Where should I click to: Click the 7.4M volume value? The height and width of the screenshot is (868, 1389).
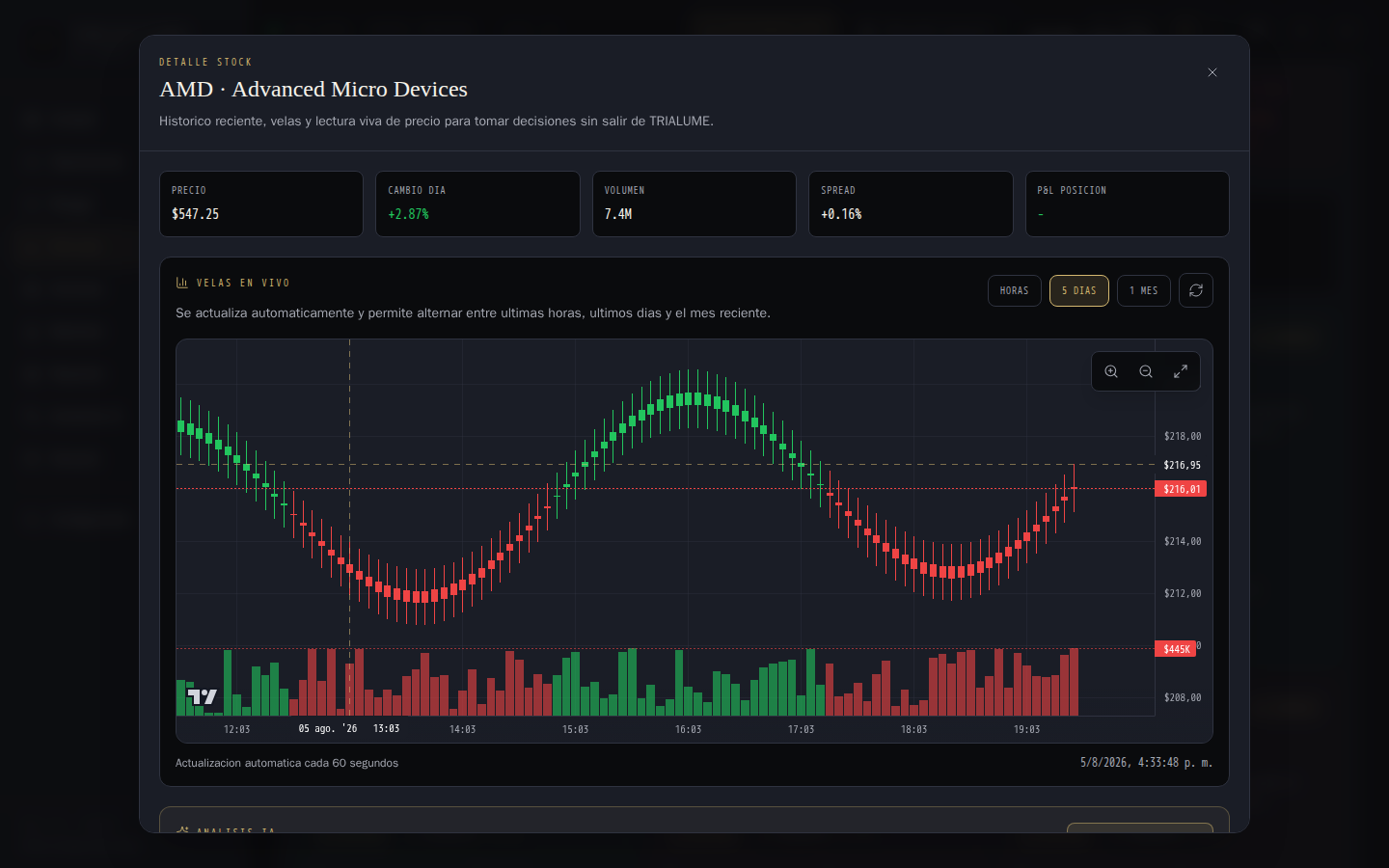[618, 214]
